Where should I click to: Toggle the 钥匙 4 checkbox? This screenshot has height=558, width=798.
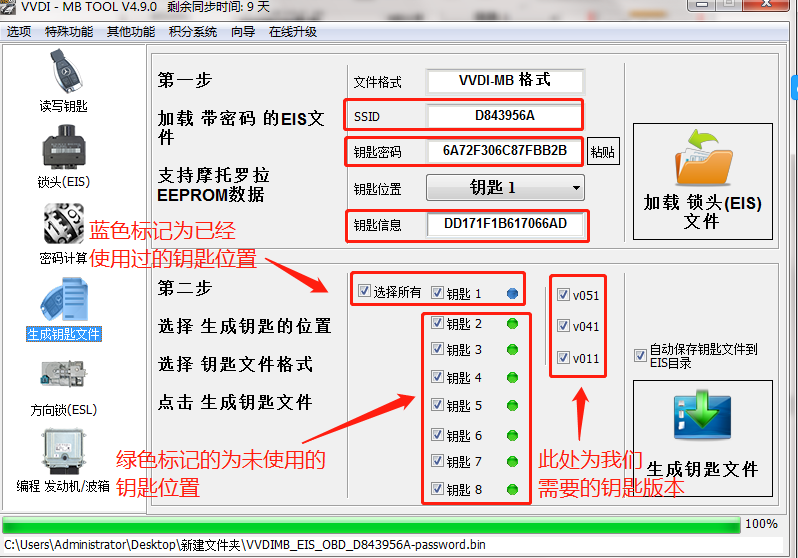coord(437,377)
